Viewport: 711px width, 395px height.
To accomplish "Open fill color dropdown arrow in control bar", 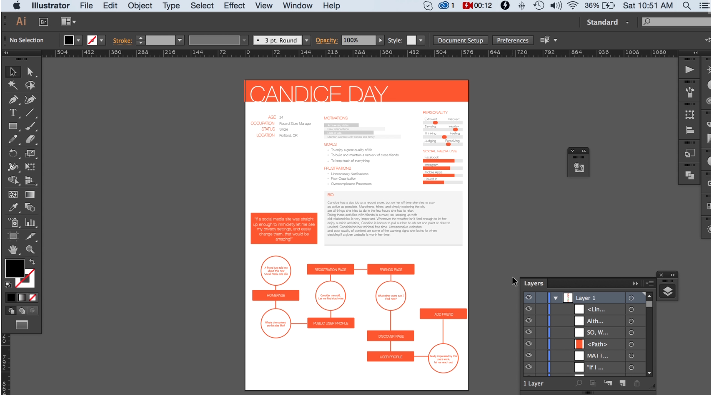I will (x=78, y=40).
